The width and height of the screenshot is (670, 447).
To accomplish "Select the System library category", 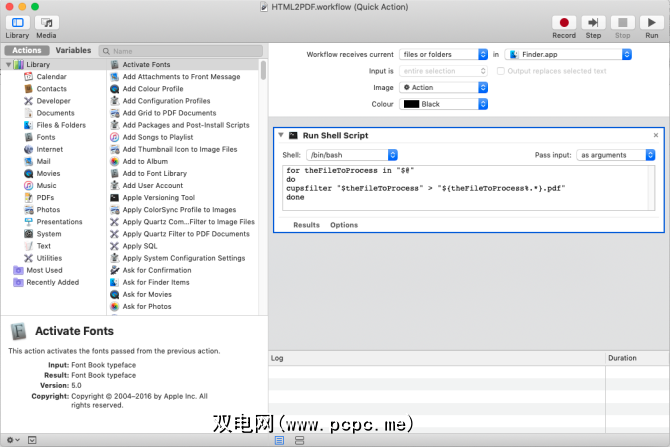I will tap(49, 234).
